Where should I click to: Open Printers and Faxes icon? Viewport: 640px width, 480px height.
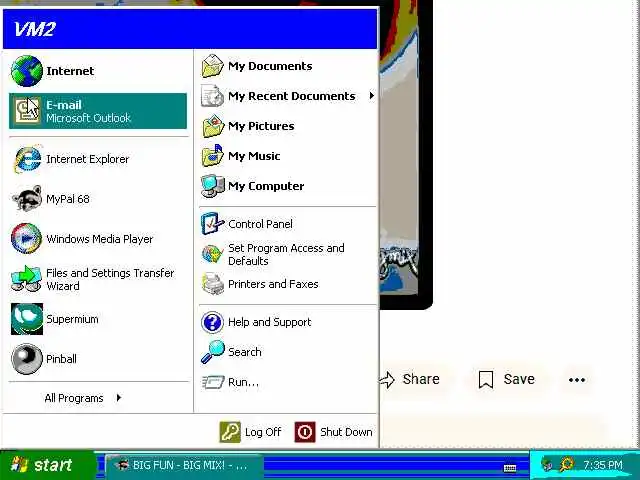pos(213,284)
